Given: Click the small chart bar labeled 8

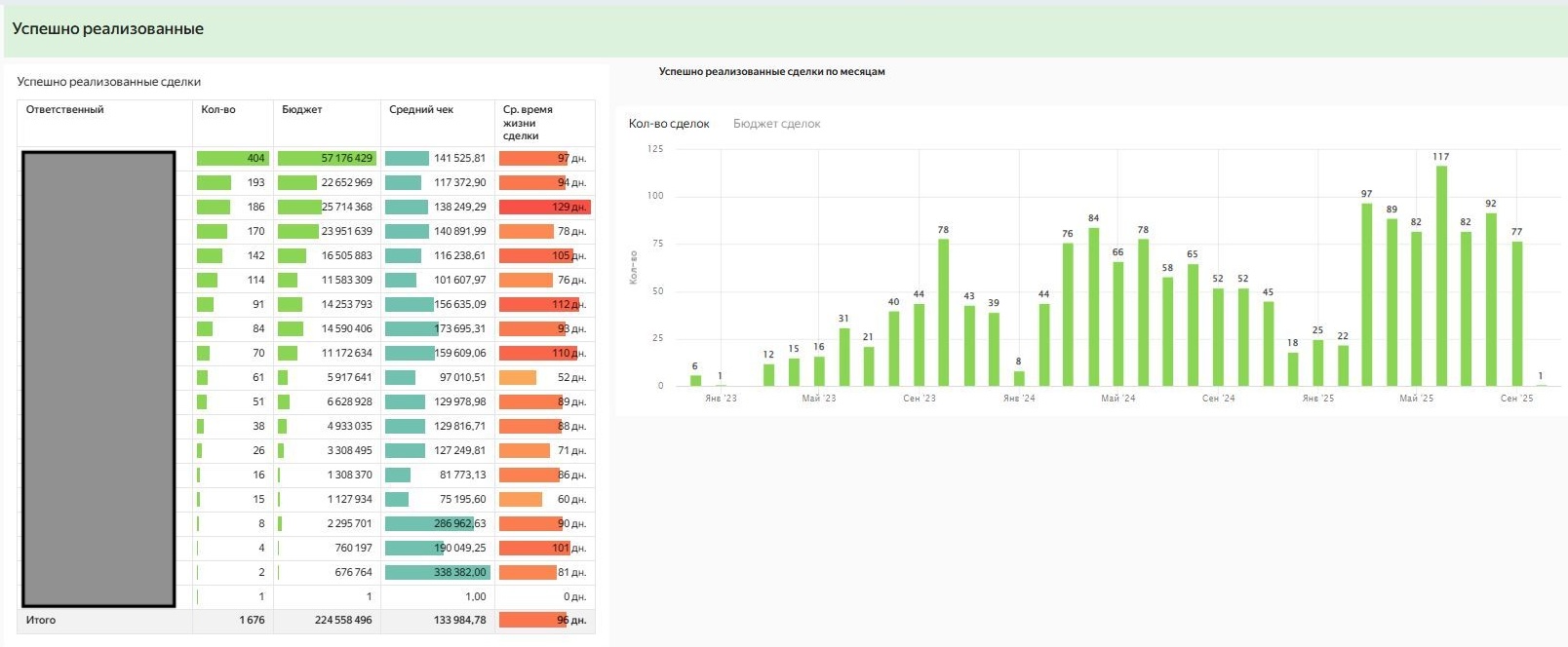Looking at the screenshot, I should (x=1019, y=378).
